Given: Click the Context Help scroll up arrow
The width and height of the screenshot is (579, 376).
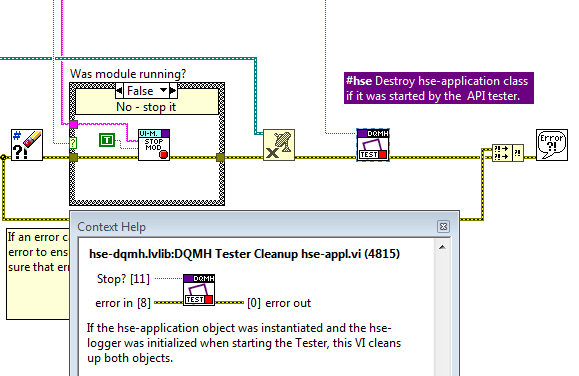Looking at the screenshot, I should pos(442,248).
